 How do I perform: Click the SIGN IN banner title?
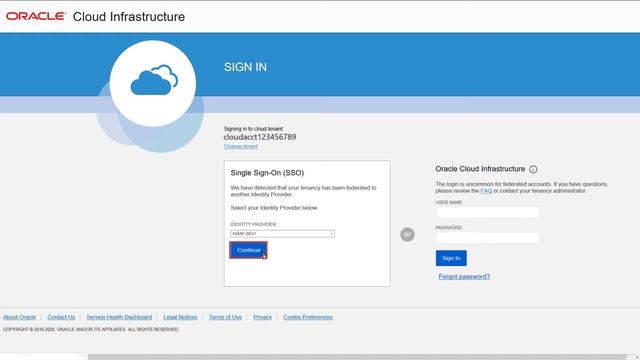pos(245,67)
